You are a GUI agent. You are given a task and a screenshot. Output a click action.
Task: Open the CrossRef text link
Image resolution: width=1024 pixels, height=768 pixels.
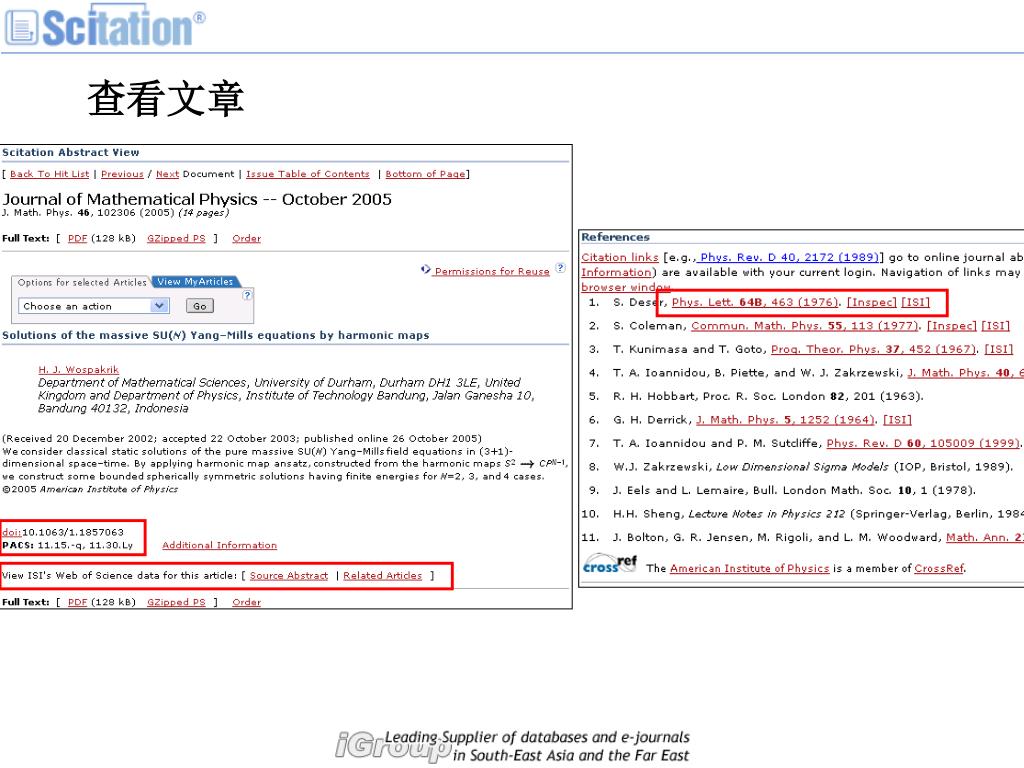pyautogui.click(x=939, y=569)
